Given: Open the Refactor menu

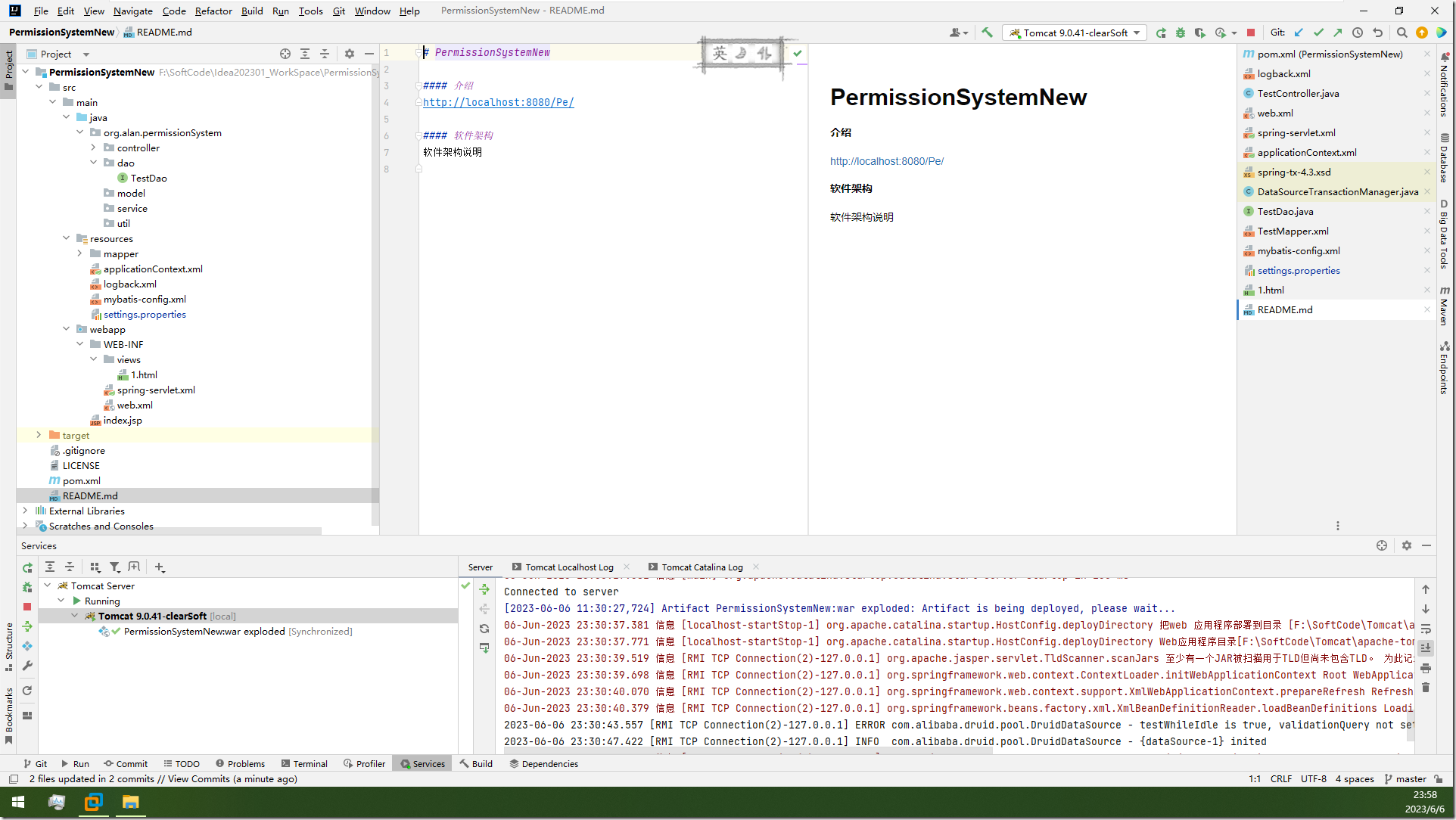Looking at the screenshot, I should [213, 11].
